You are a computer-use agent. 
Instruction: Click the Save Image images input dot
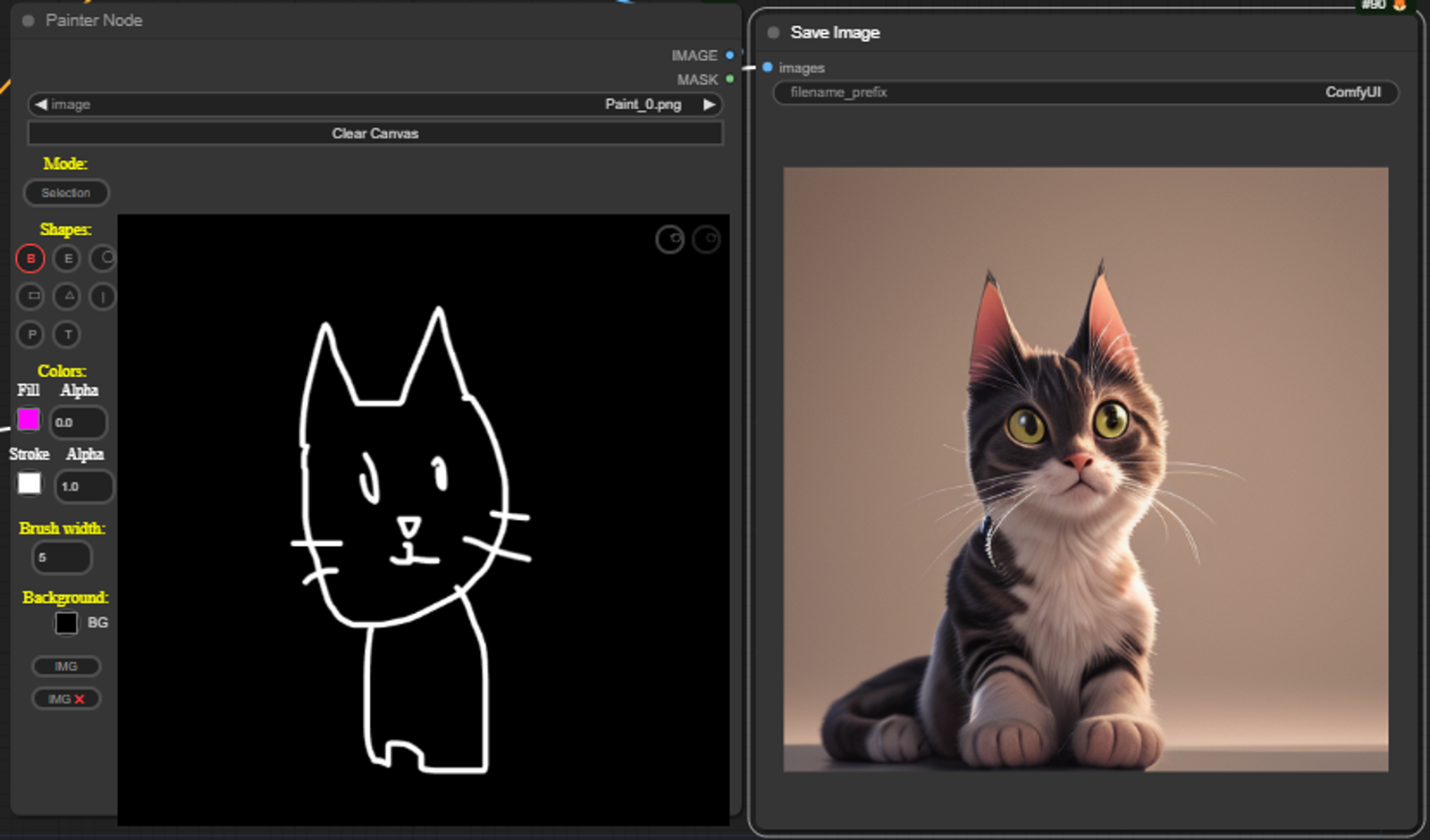click(x=768, y=67)
